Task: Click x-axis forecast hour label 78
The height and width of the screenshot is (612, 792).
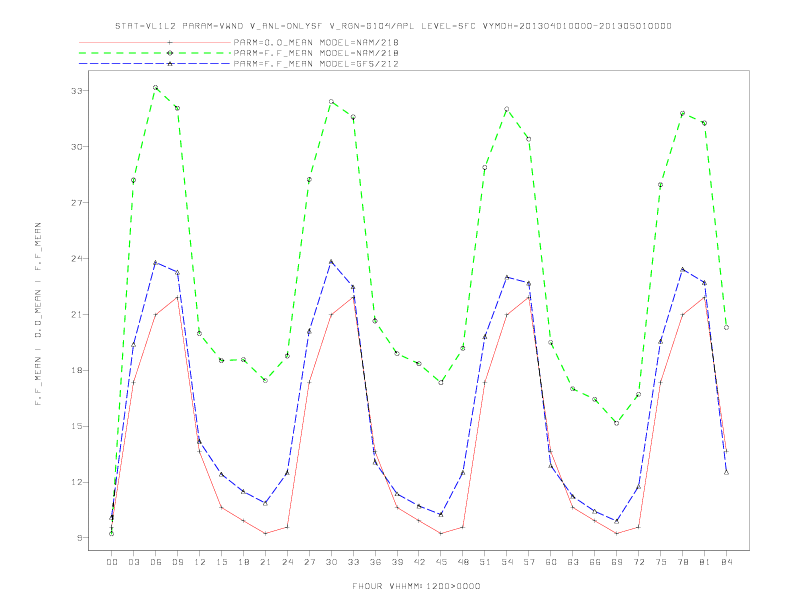Action: [x=682, y=562]
